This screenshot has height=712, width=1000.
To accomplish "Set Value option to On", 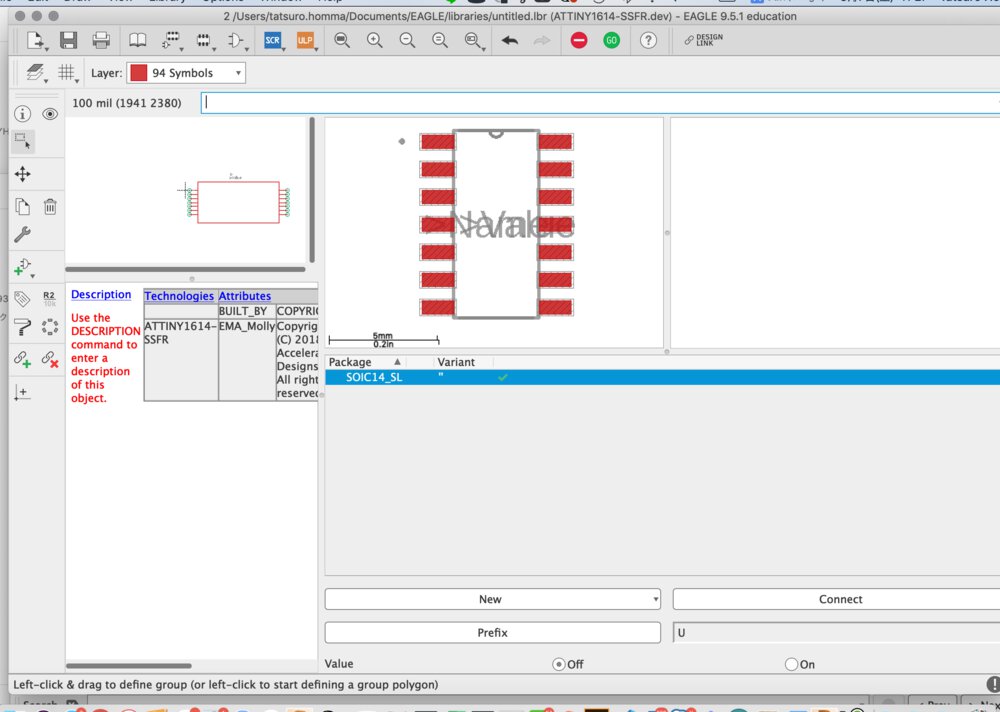I will (792, 664).
